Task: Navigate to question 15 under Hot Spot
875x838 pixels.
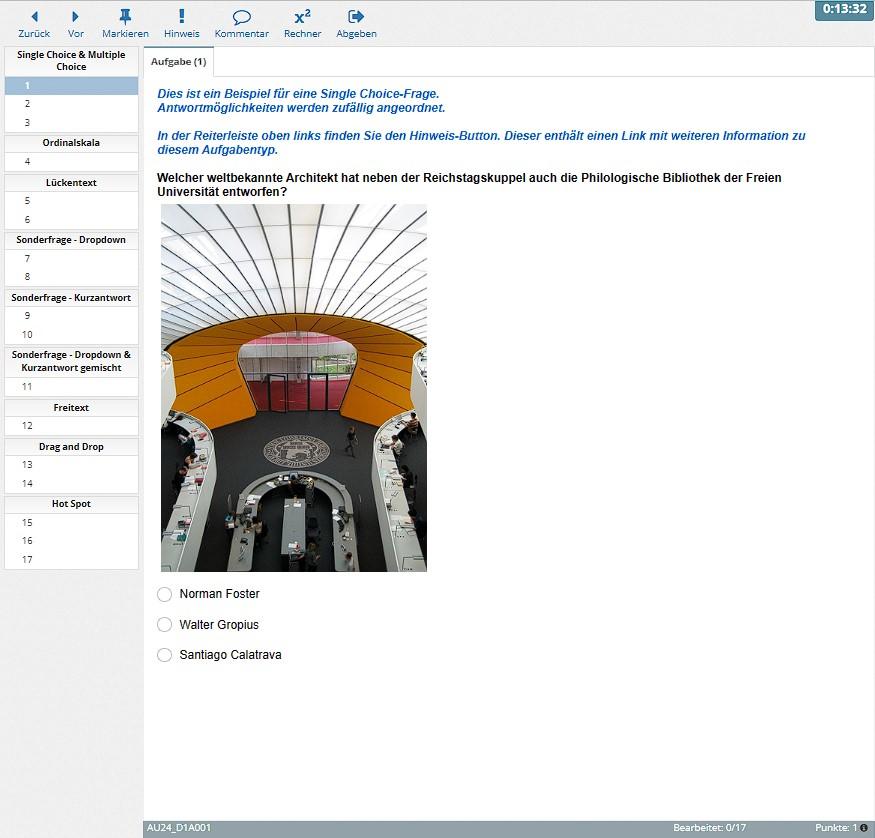Action: pos(71,522)
